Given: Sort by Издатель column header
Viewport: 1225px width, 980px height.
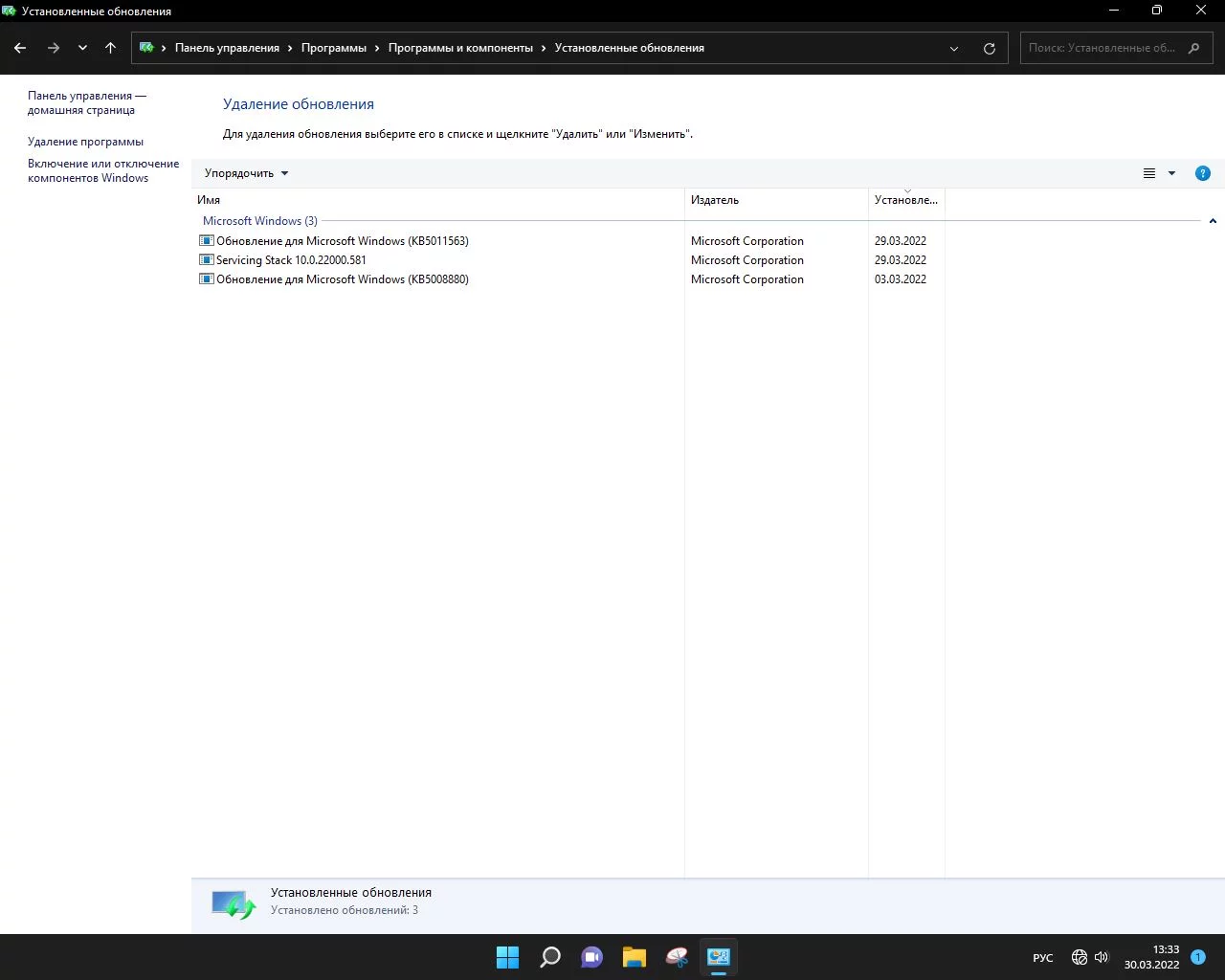Looking at the screenshot, I should [775, 200].
